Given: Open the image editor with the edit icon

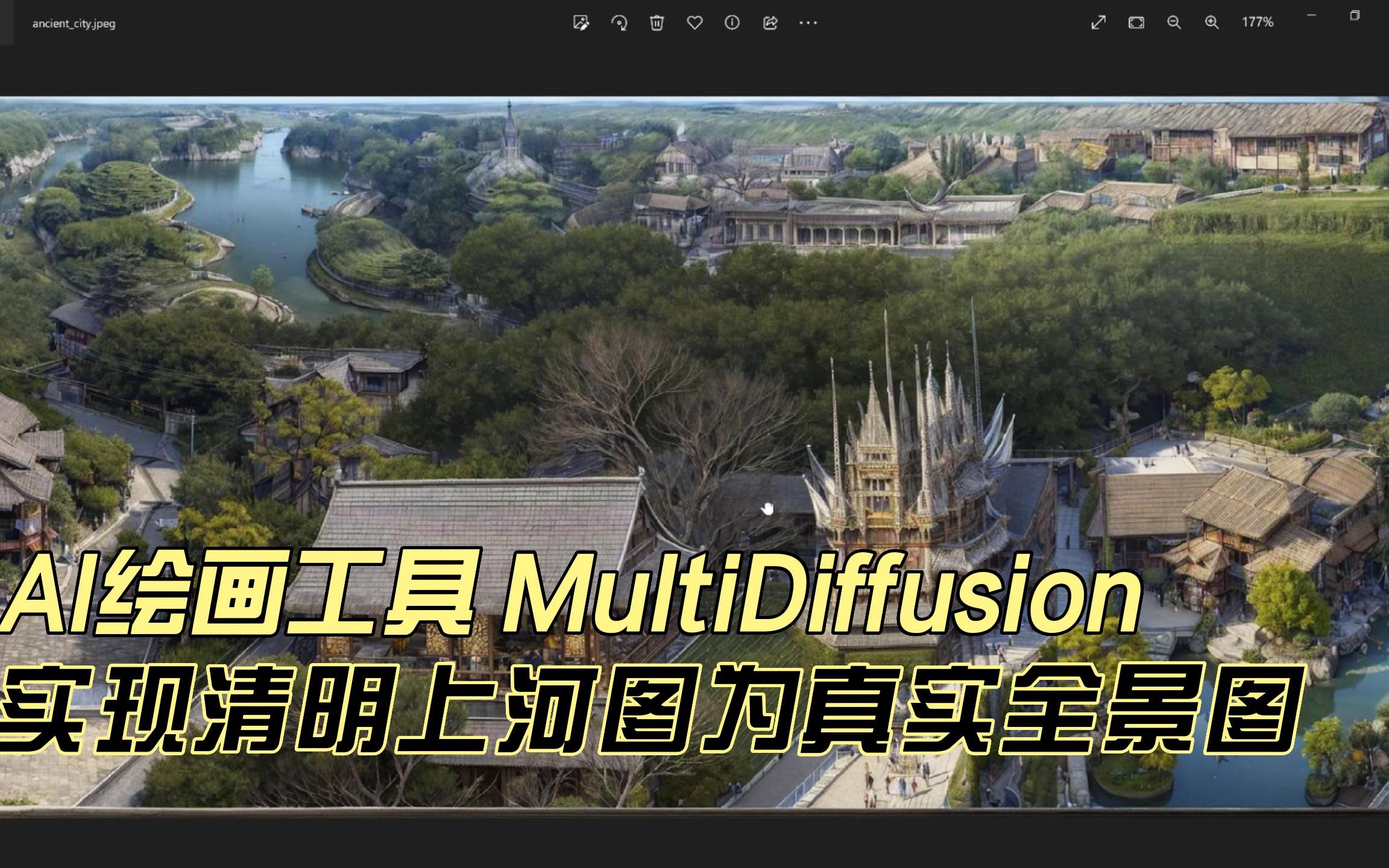Looking at the screenshot, I should [x=581, y=22].
